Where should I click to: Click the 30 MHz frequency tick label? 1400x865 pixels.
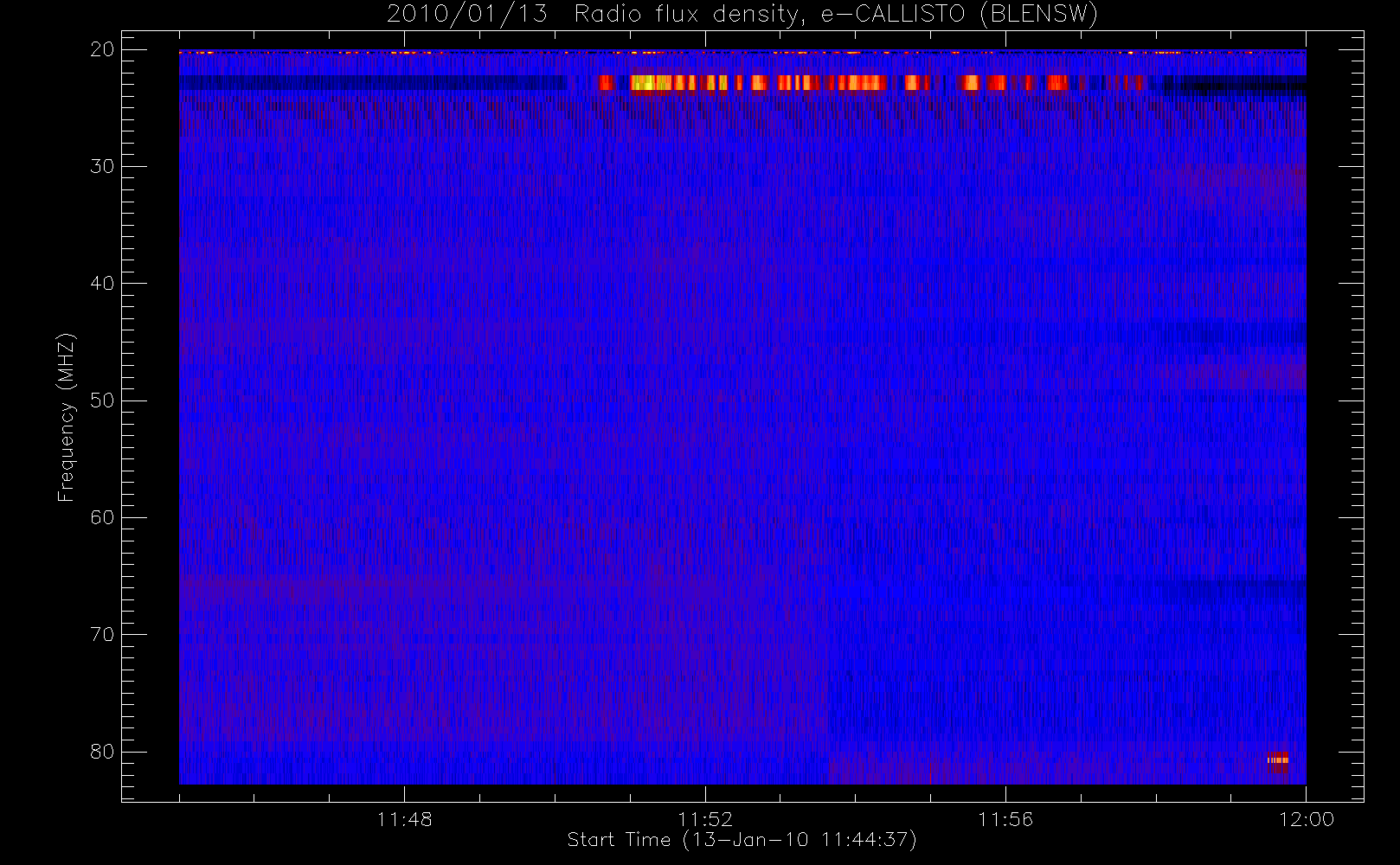point(102,166)
